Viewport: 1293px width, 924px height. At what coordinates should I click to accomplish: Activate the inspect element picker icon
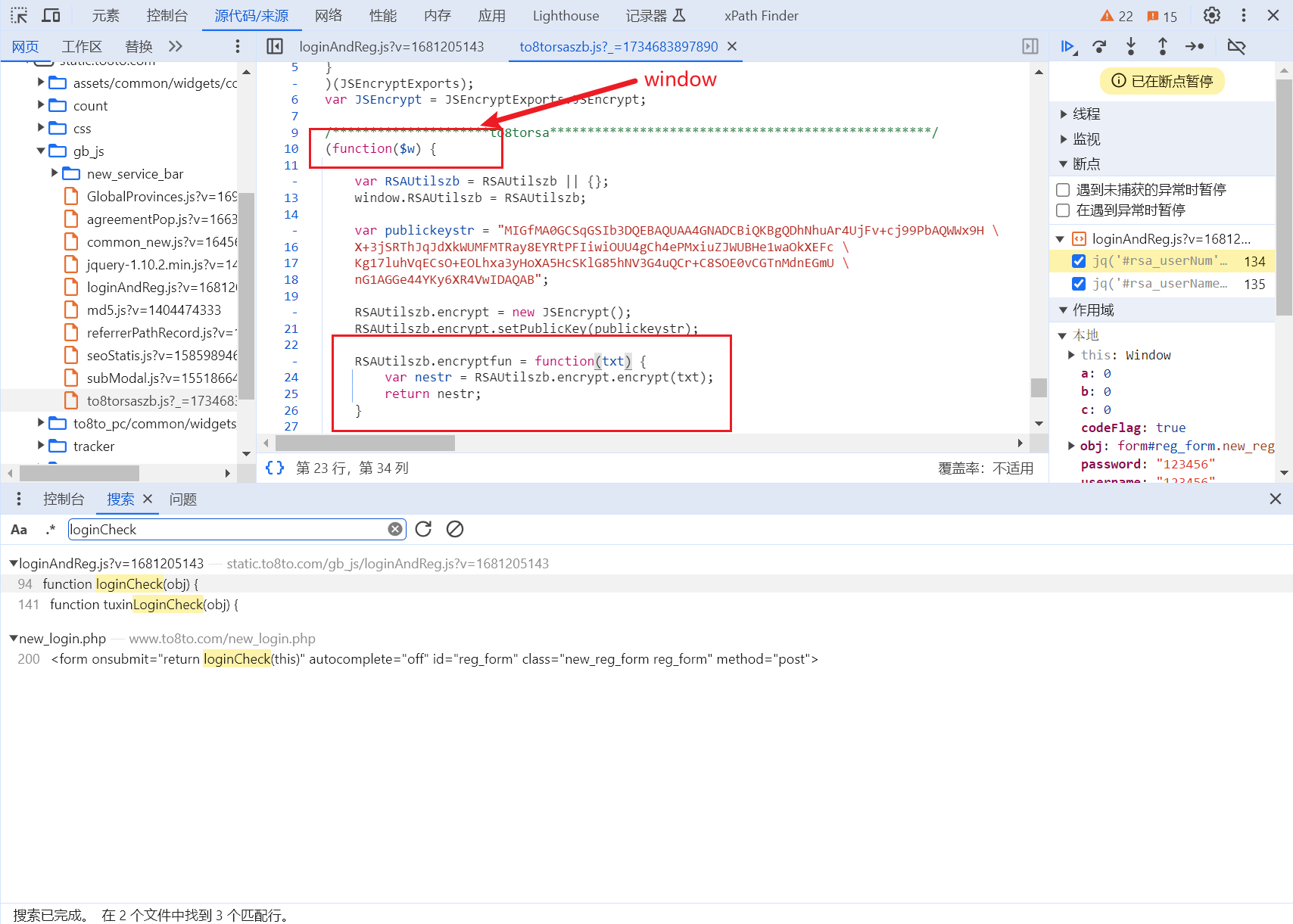click(x=19, y=15)
